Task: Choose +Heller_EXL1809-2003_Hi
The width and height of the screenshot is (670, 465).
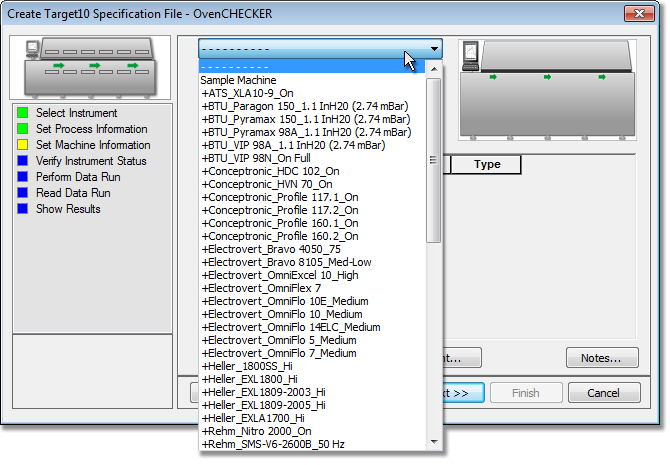Action: (312, 392)
